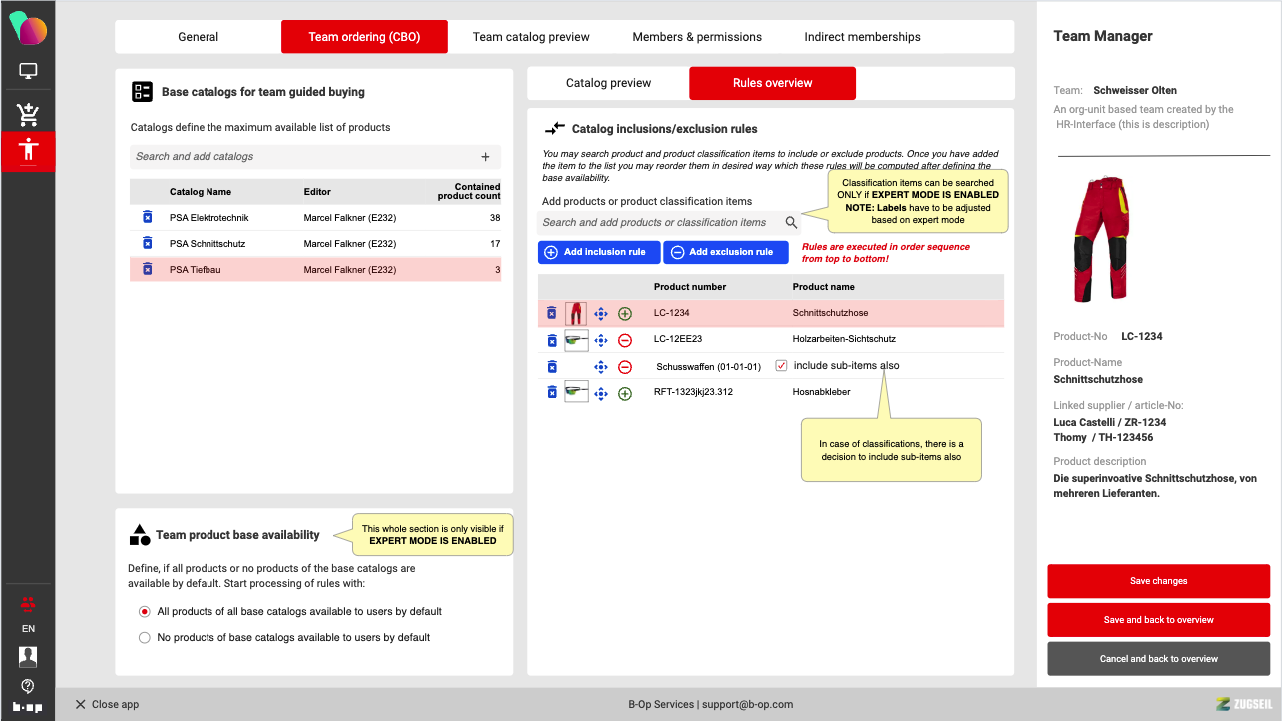The image size is (1282, 721).
Task: Toggle include sub-items also checkbox
Action: [782, 366]
